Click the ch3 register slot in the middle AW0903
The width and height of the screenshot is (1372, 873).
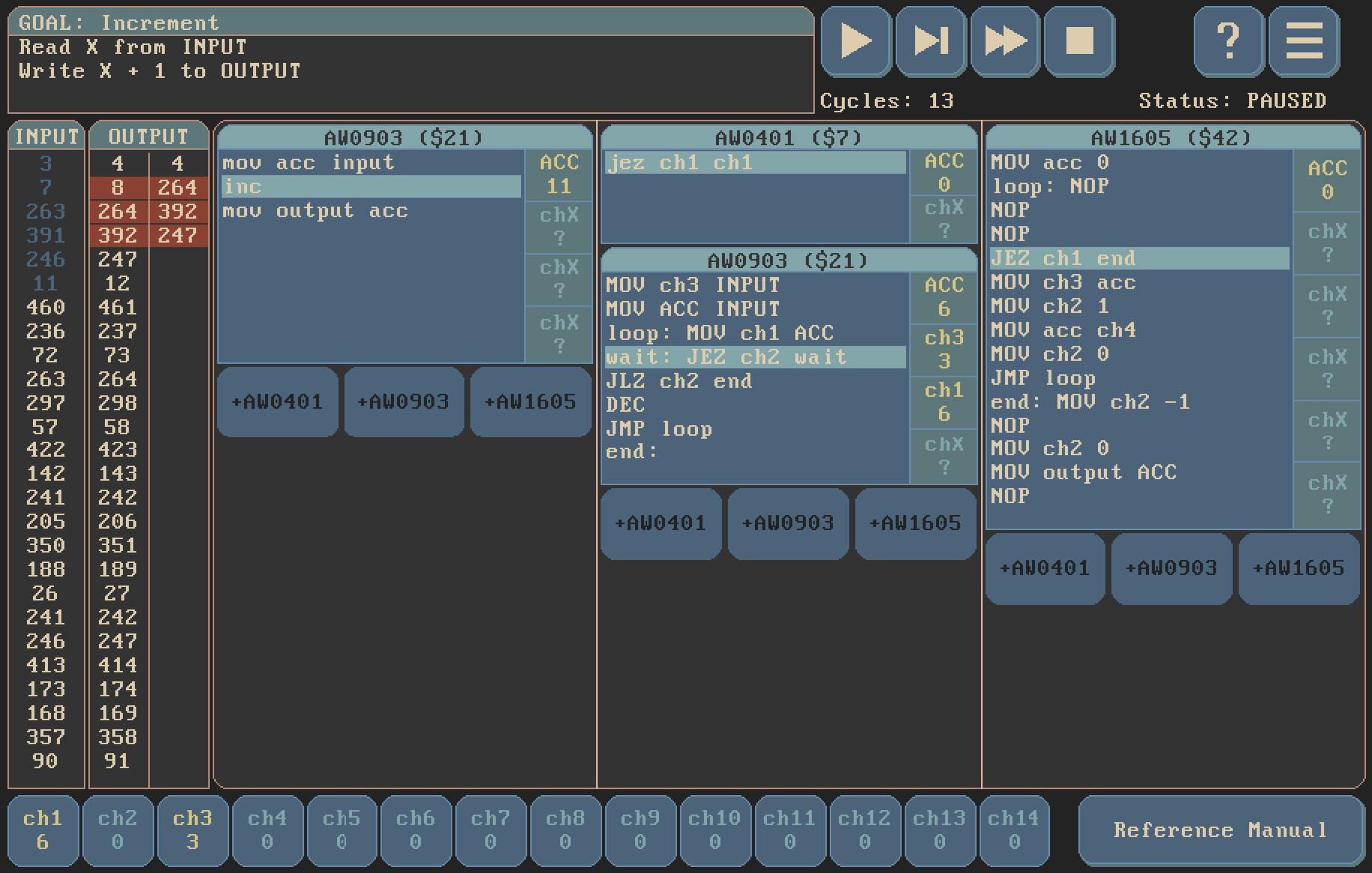tap(944, 350)
